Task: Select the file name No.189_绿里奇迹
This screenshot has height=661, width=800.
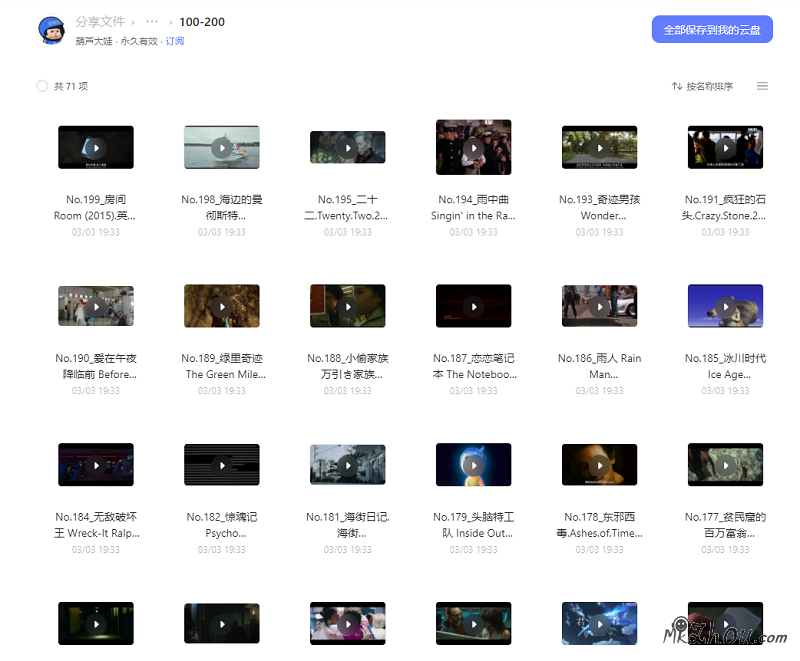Action: click(x=223, y=366)
